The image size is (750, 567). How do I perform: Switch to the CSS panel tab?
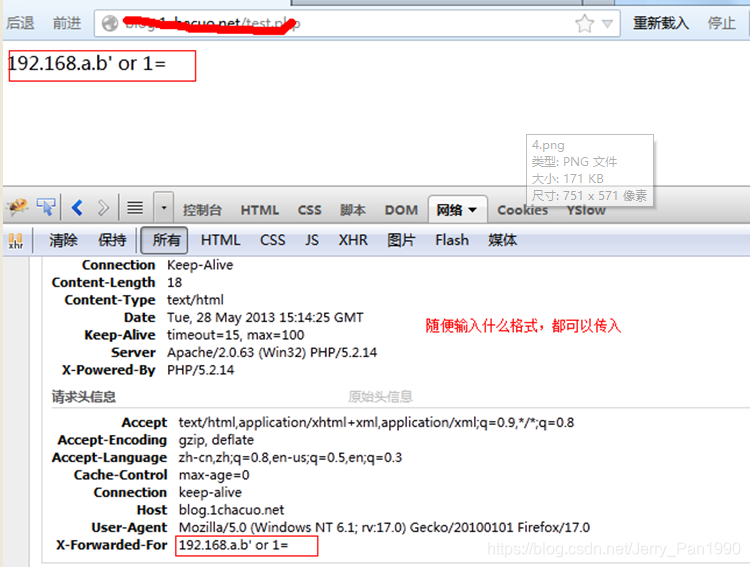coord(309,210)
